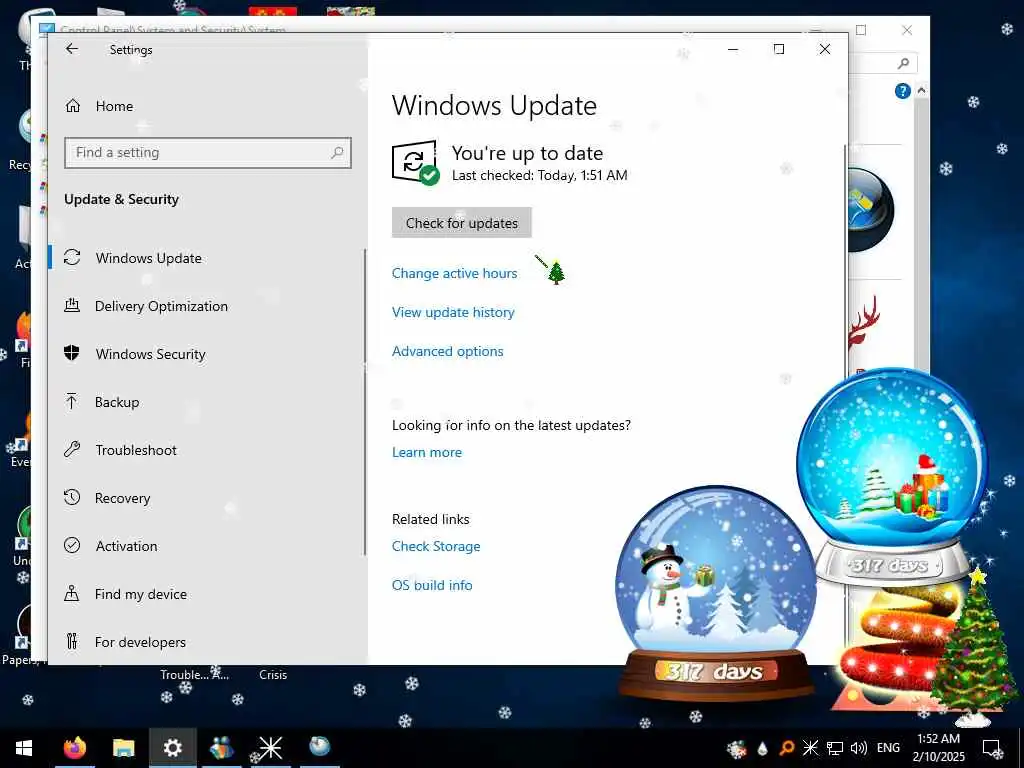
Task: Click the search icon in Control Panel window
Action: pos(903,63)
